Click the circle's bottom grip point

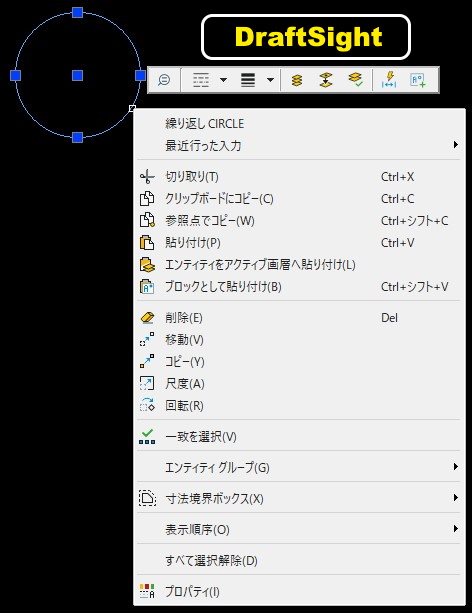click(x=77, y=137)
